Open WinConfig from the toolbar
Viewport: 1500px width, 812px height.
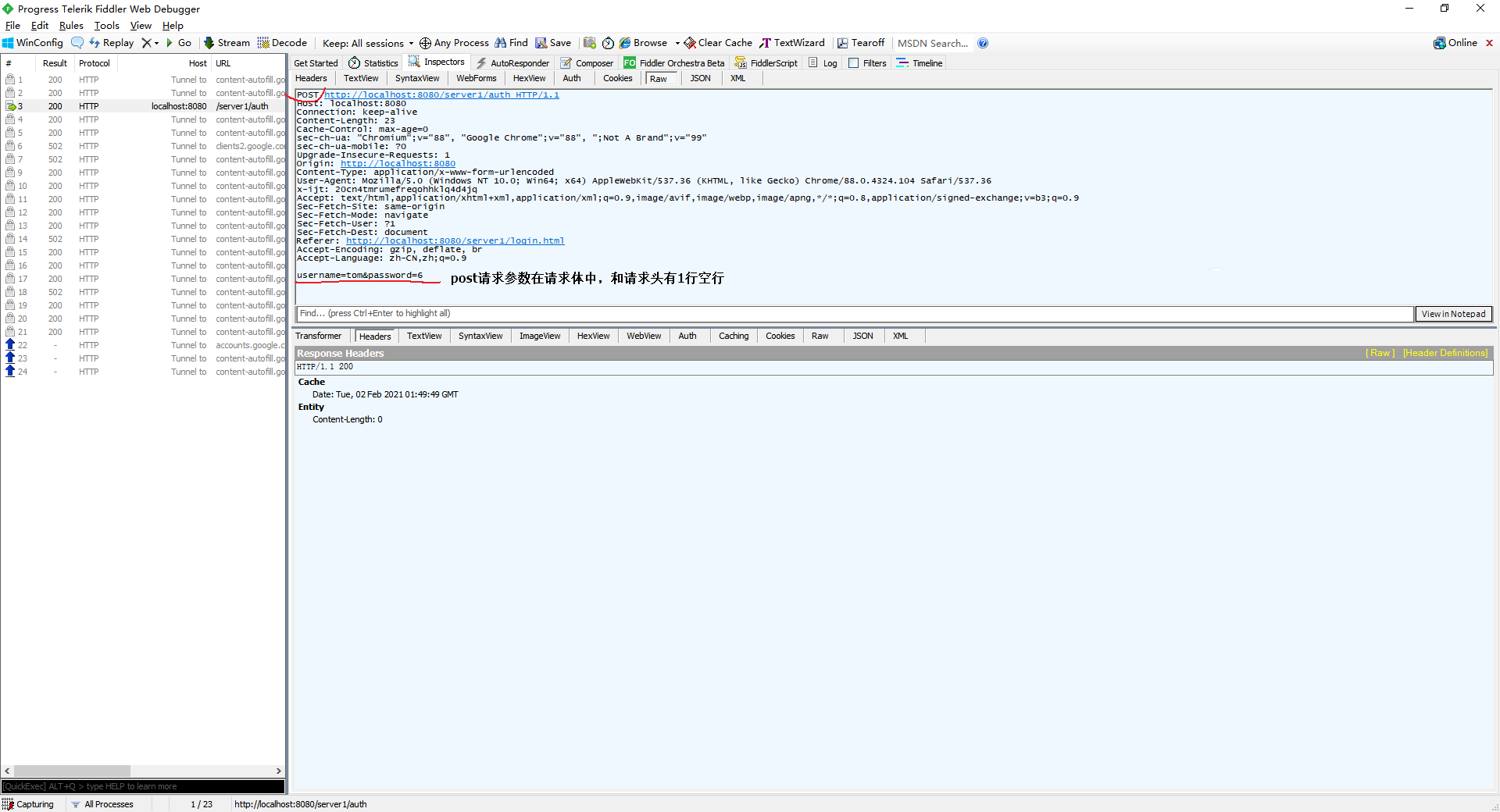tap(33, 43)
